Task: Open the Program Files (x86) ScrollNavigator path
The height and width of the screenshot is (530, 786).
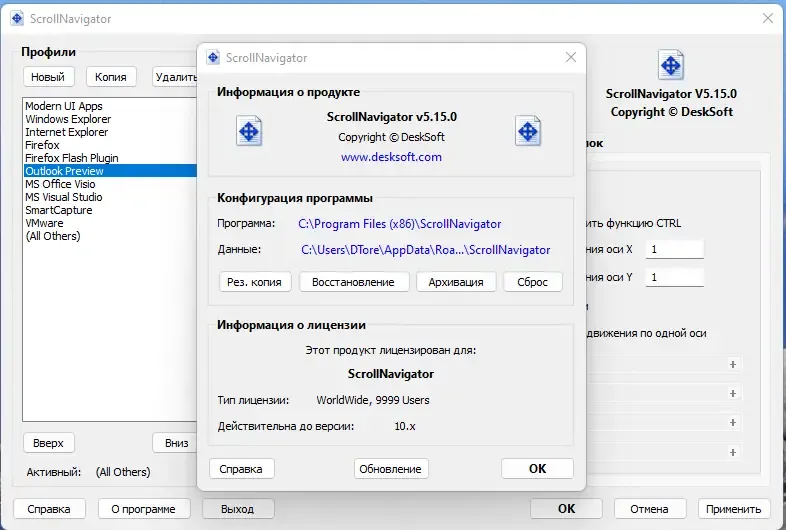Action: point(400,224)
